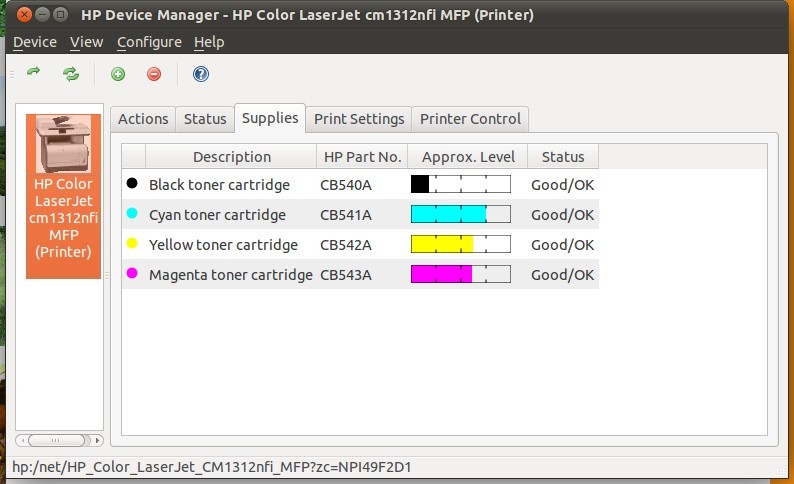The width and height of the screenshot is (794, 484).
Task: Click the Description column header
Action: [231, 156]
